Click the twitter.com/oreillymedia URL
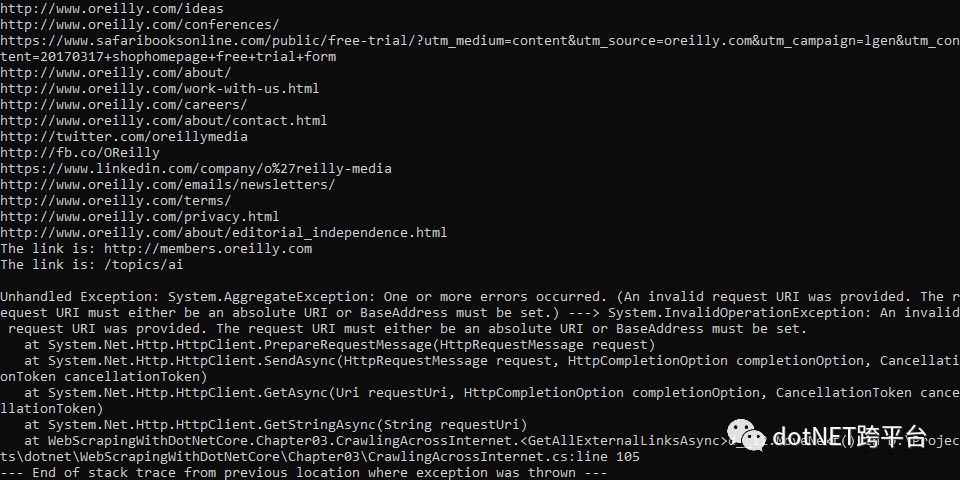 pyautogui.click(x=124, y=137)
